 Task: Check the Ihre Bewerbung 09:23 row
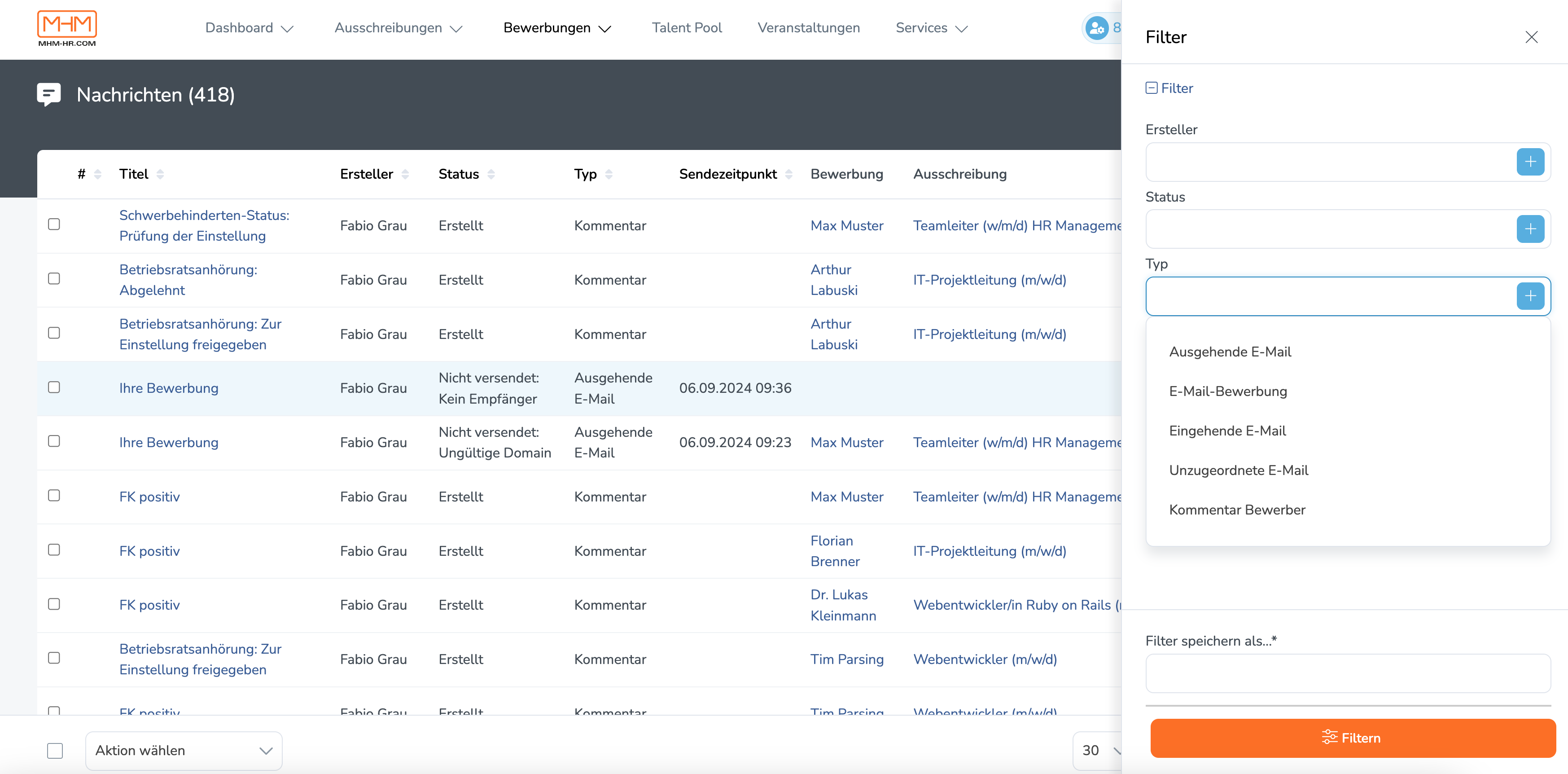(54, 441)
